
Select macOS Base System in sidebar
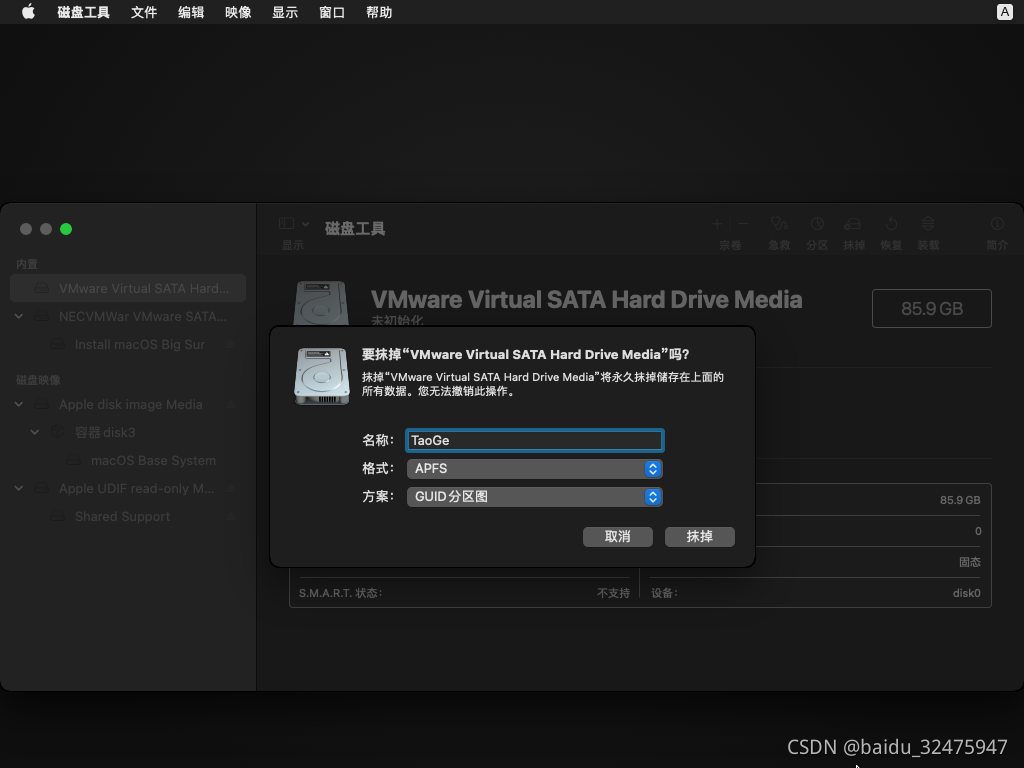click(152, 461)
